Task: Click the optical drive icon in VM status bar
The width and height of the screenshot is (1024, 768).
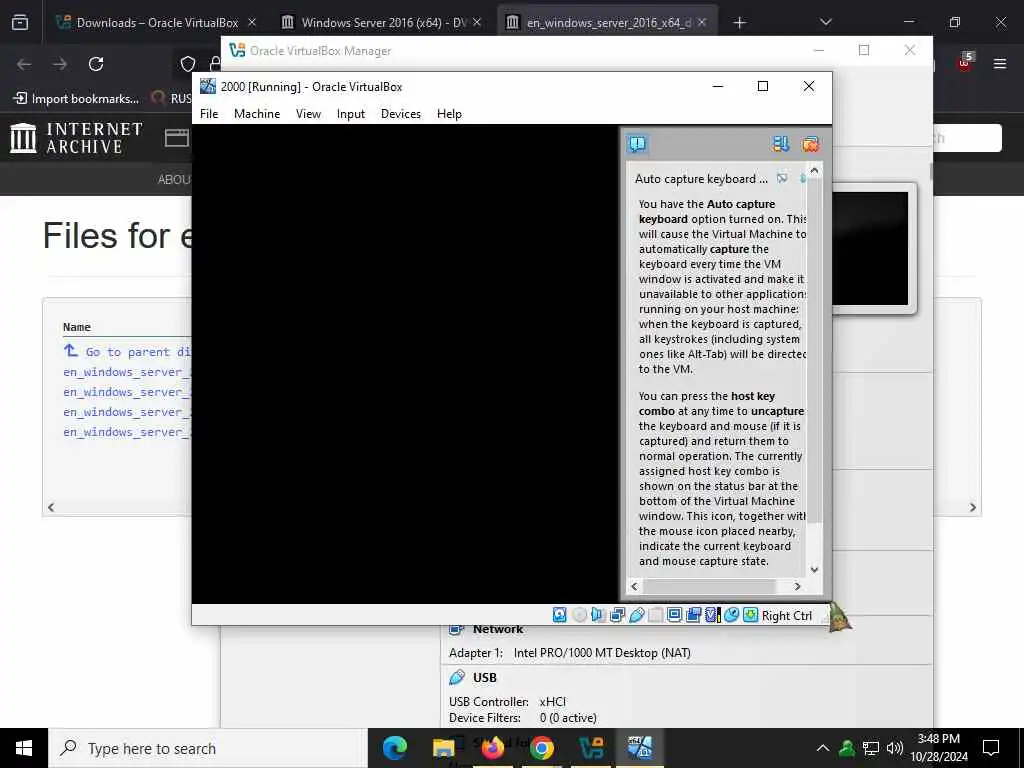Action: point(579,615)
